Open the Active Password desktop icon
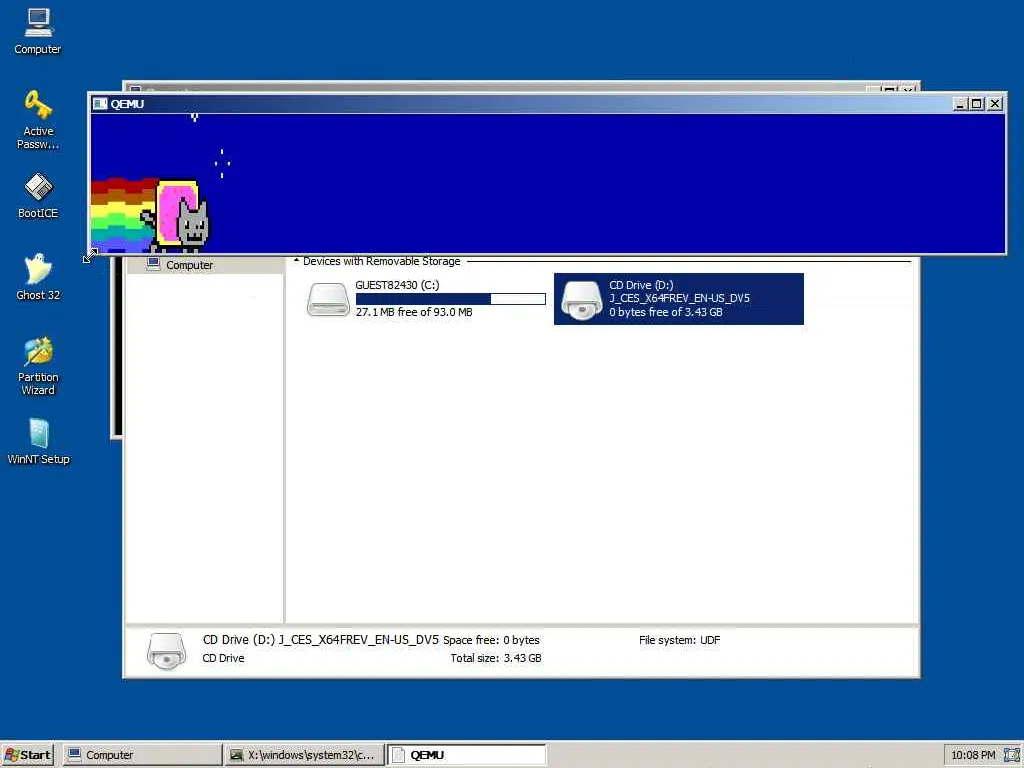 pos(38,120)
